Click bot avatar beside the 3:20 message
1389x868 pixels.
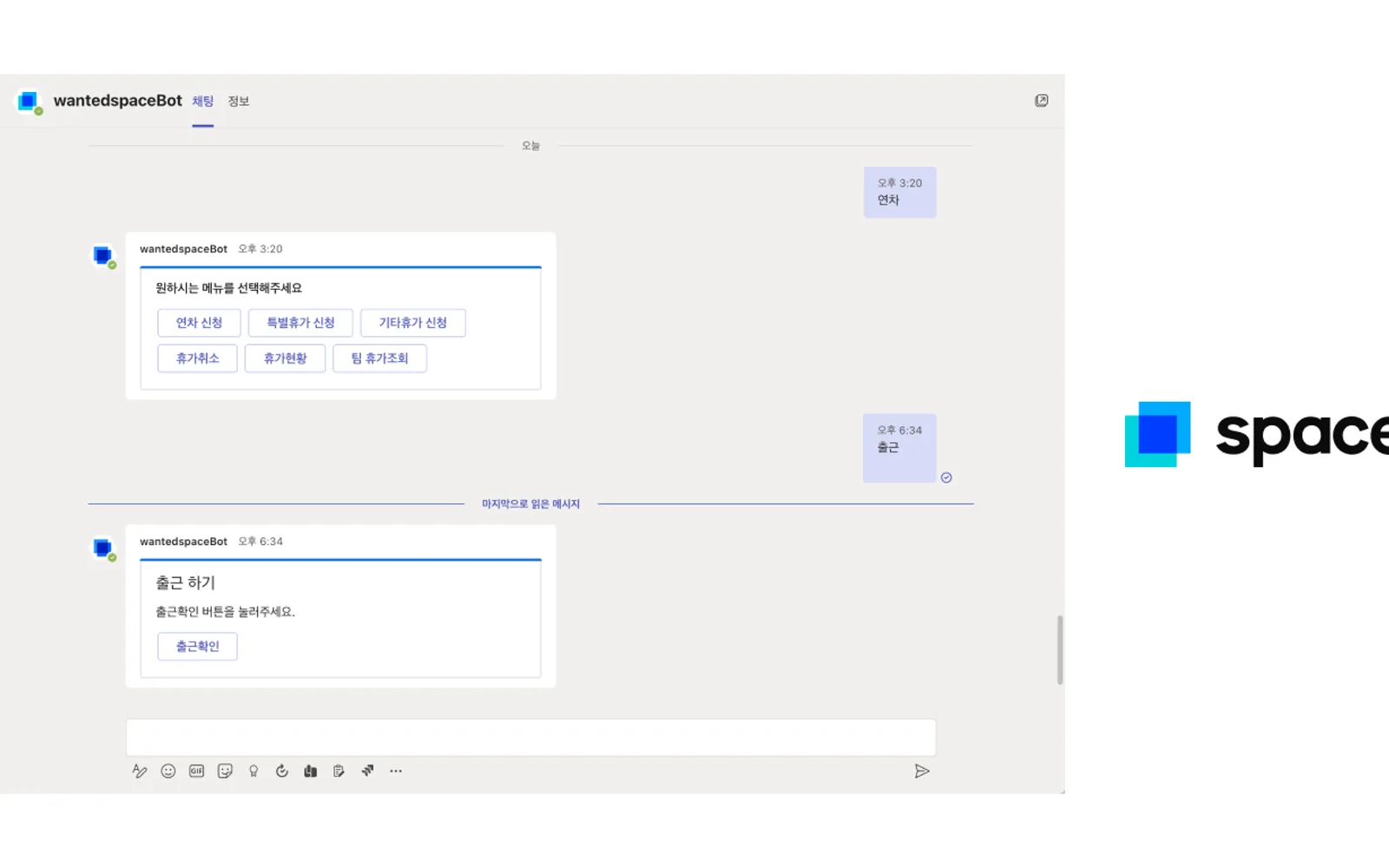click(104, 257)
